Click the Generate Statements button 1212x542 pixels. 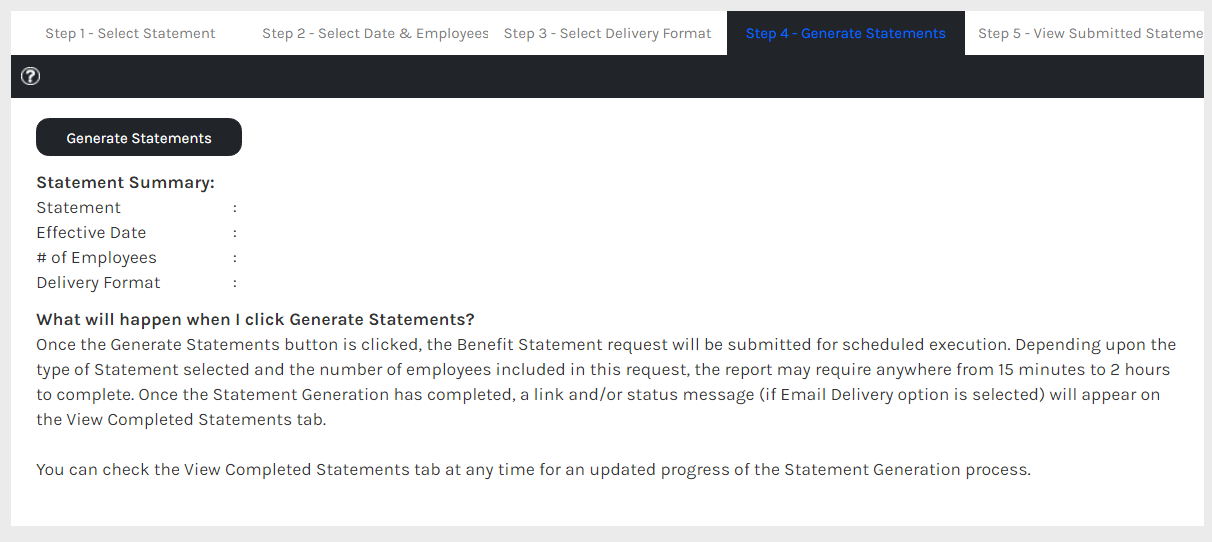(139, 138)
